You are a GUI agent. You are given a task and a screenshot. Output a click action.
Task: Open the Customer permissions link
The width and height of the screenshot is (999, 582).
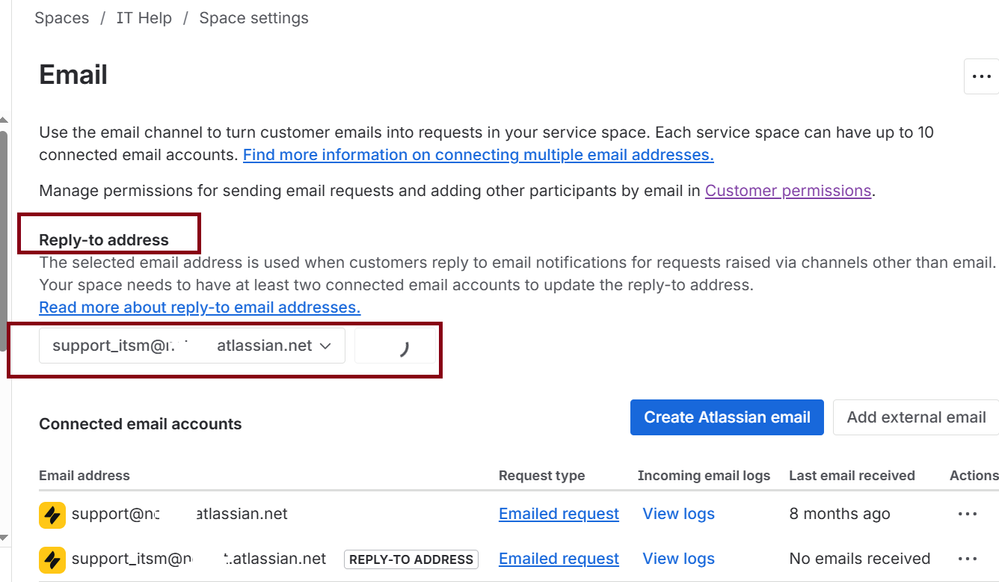[788, 191]
